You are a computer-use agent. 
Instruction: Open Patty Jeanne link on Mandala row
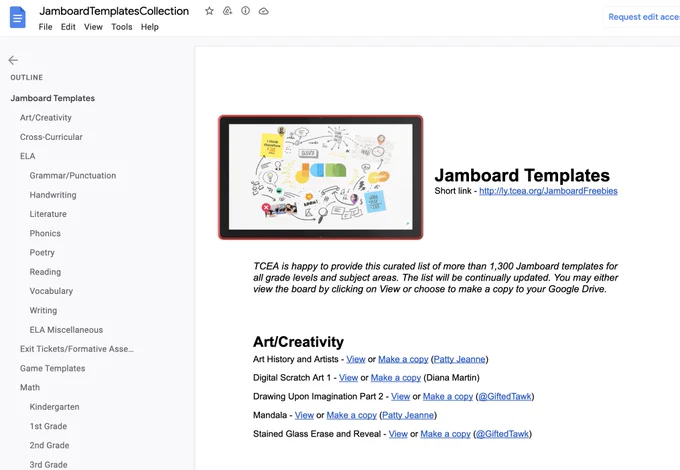click(x=408, y=415)
